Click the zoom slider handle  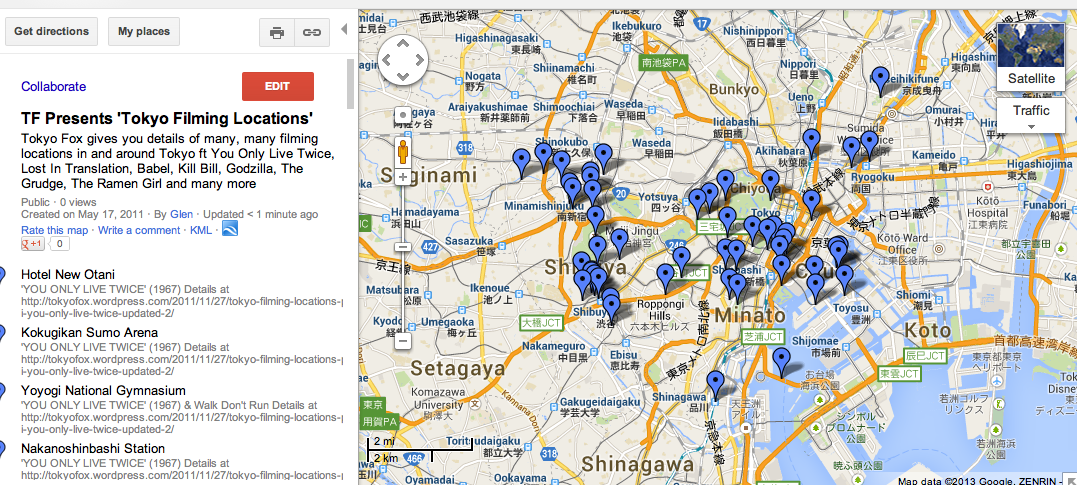pyautogui.click(x=403, y=247)
